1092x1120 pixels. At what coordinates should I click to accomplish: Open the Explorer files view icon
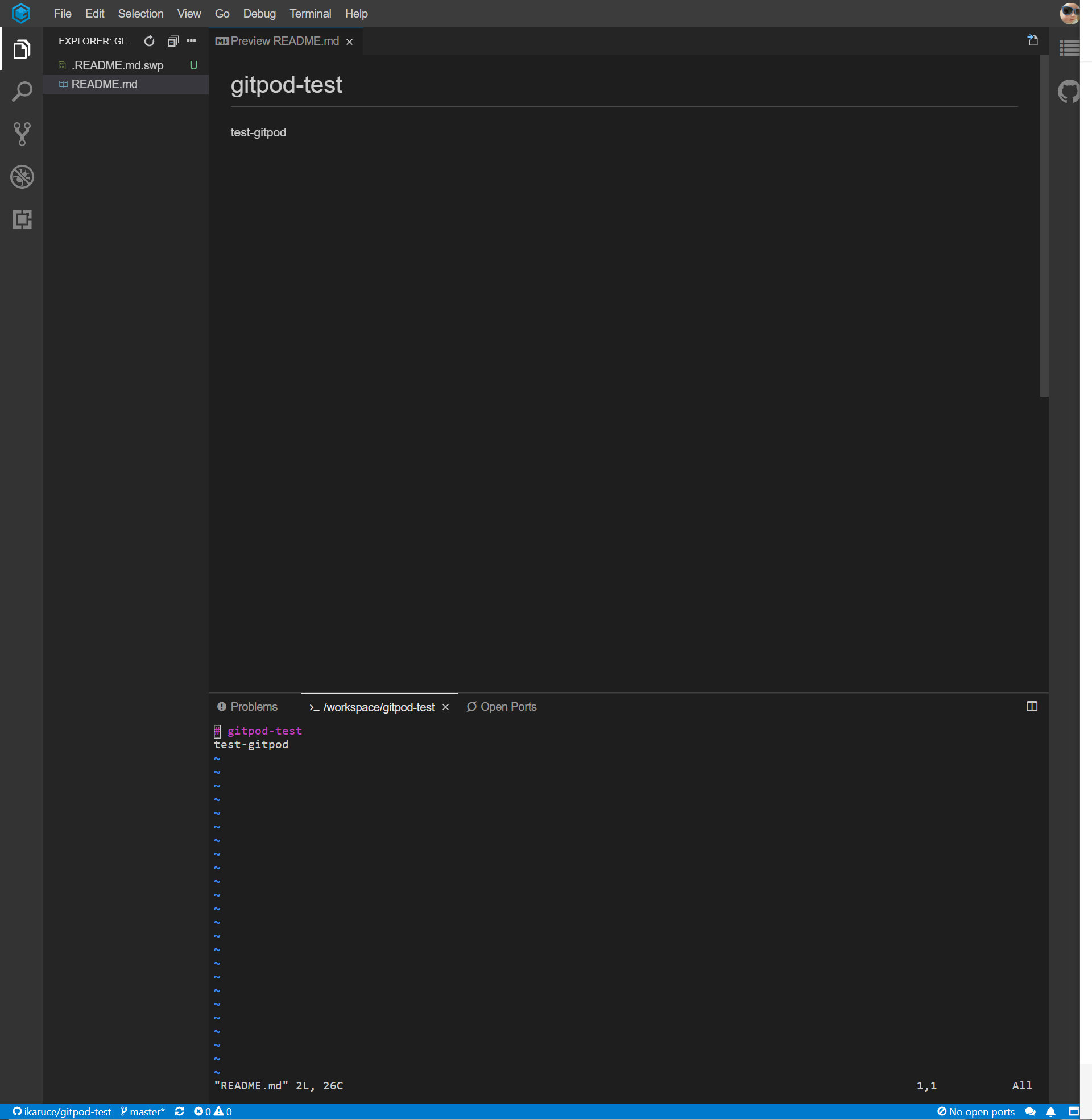point(22,50)
